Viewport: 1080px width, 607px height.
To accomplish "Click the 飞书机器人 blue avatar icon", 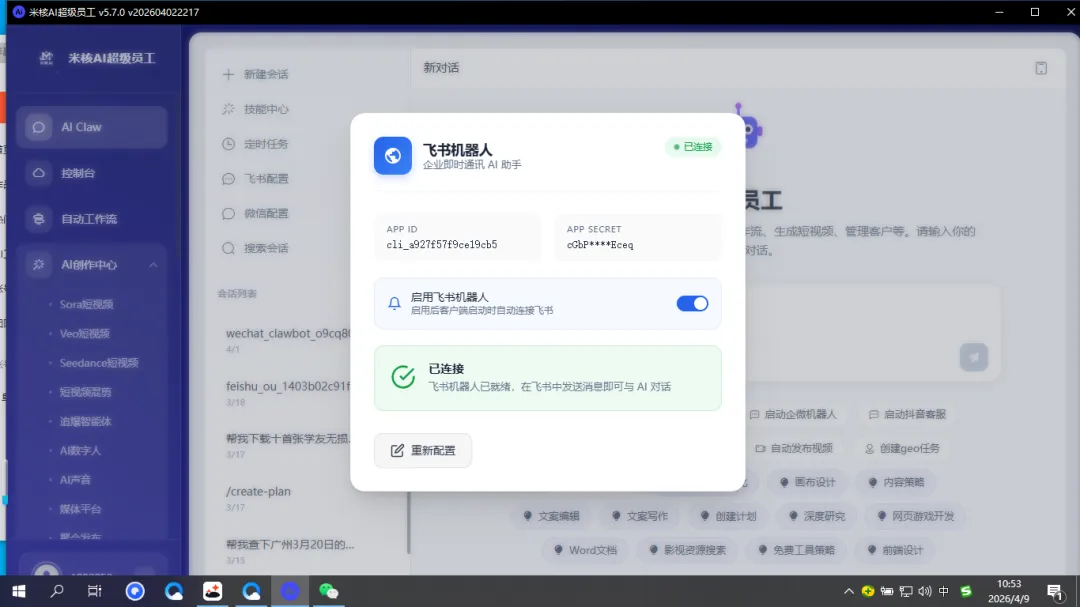I will pos(392,154).
